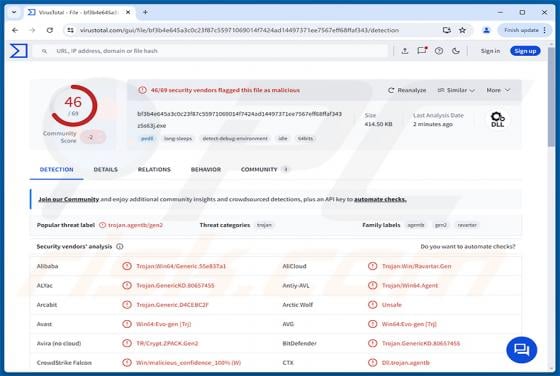Click the Community Score badge

(92, 137)
